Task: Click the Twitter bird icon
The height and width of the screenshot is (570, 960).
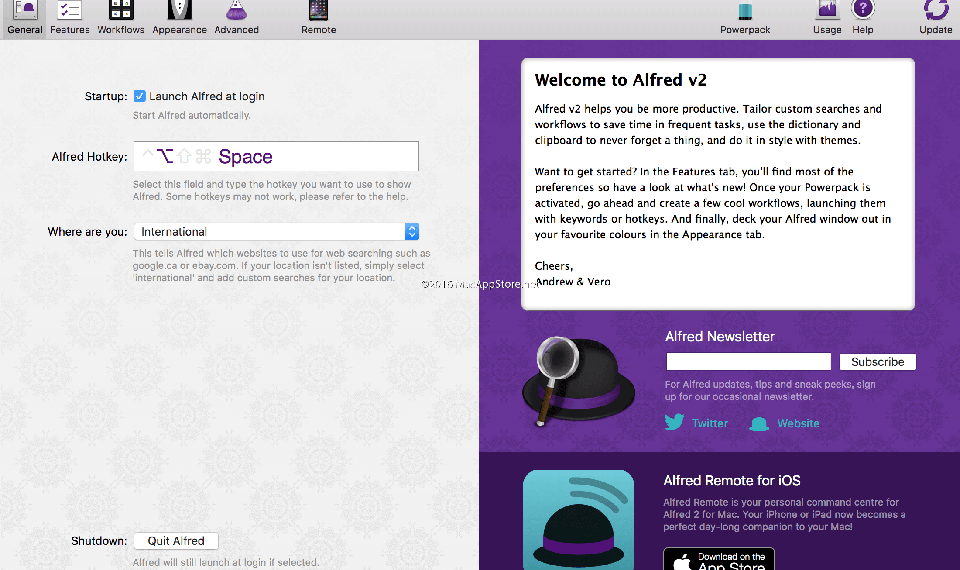Action: (x=675, y=423)
